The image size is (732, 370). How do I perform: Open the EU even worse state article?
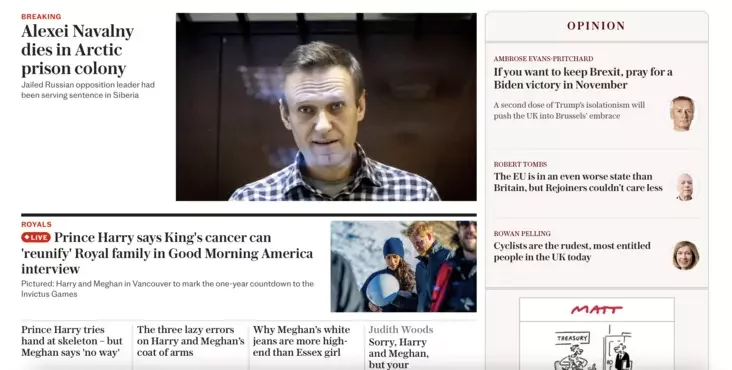pyautogui.click(x=578, y=182)
